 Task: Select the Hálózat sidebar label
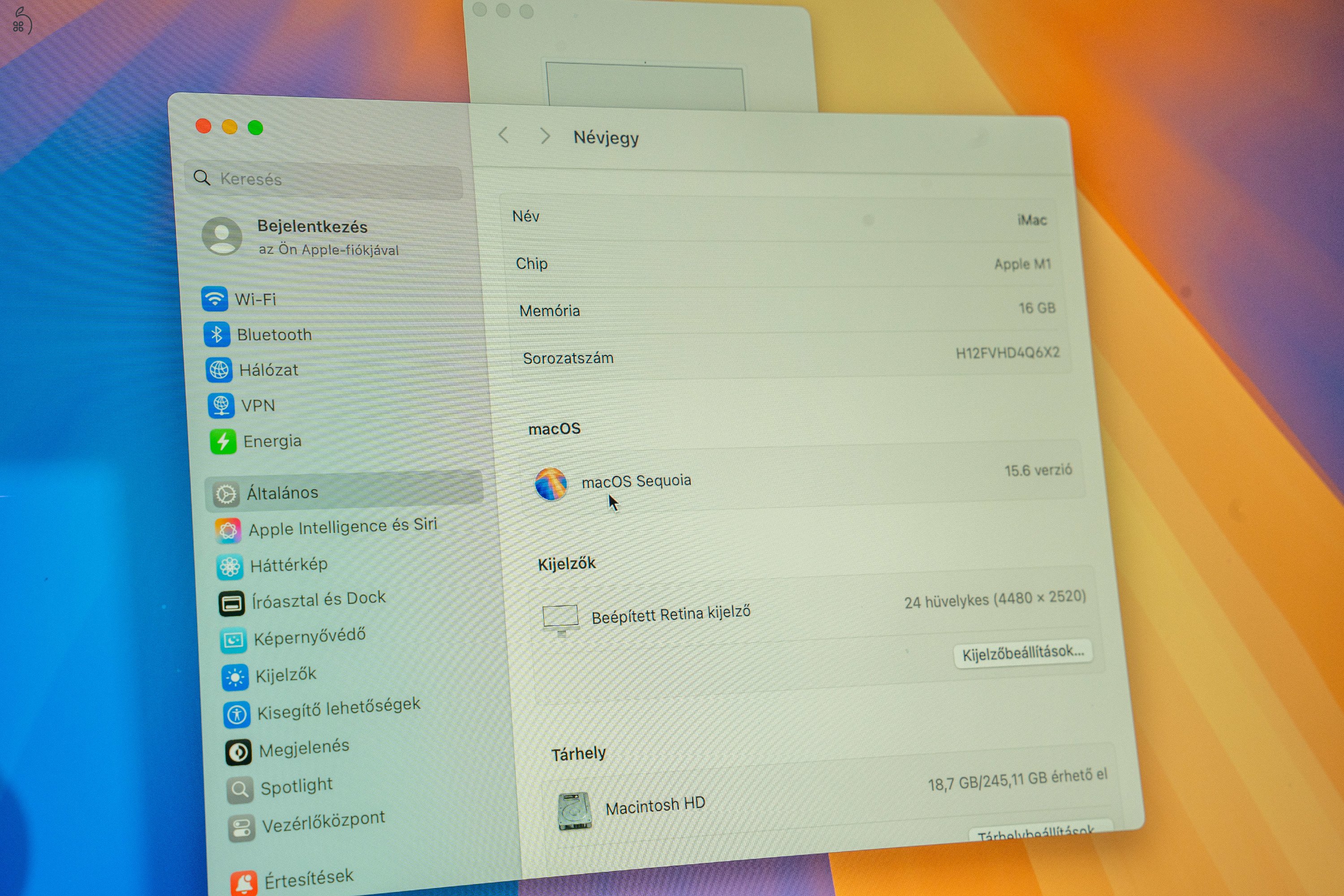coord(268,370)
